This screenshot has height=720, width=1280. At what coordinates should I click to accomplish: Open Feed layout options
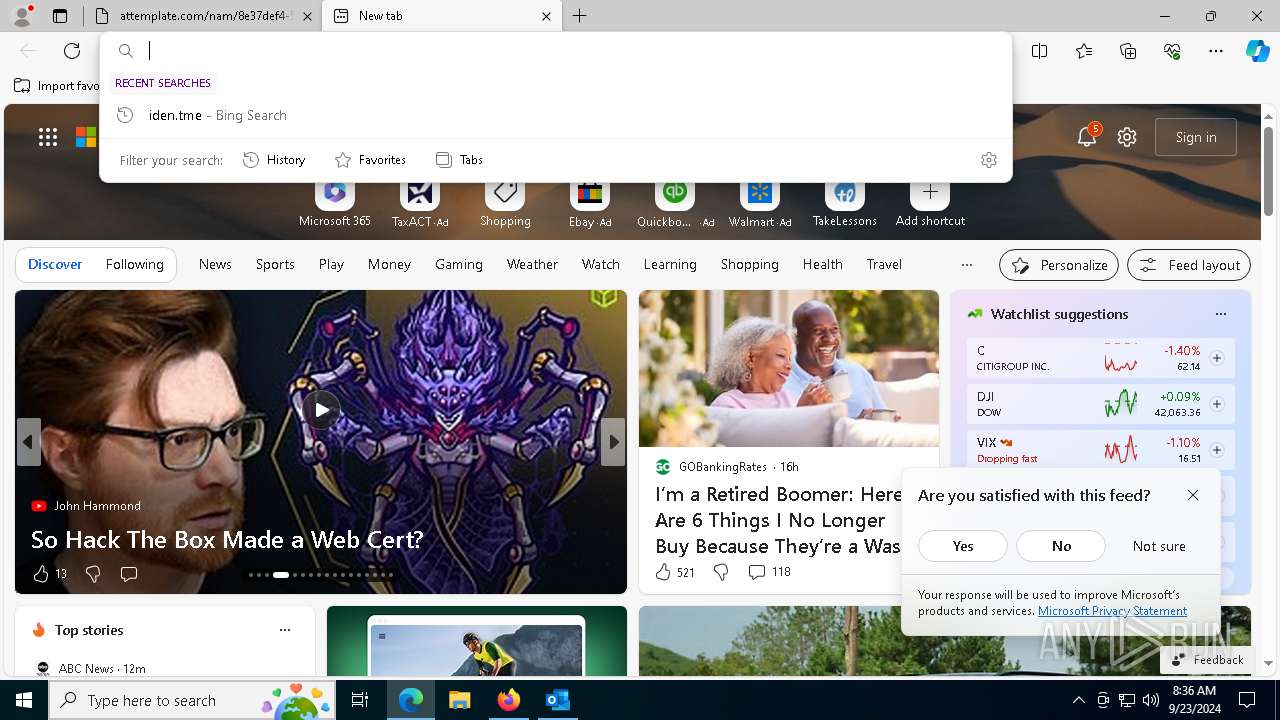point(1189,265)
